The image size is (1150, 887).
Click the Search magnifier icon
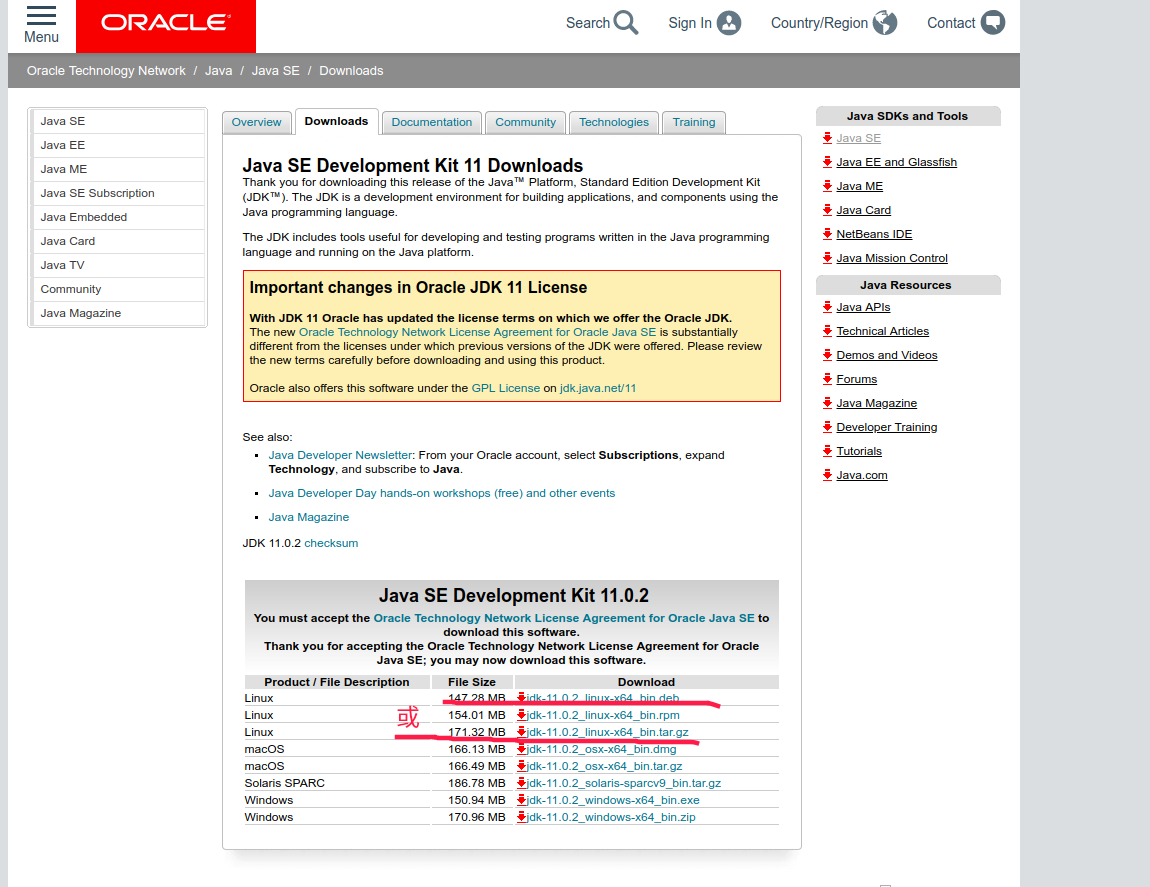coord(626,23)
